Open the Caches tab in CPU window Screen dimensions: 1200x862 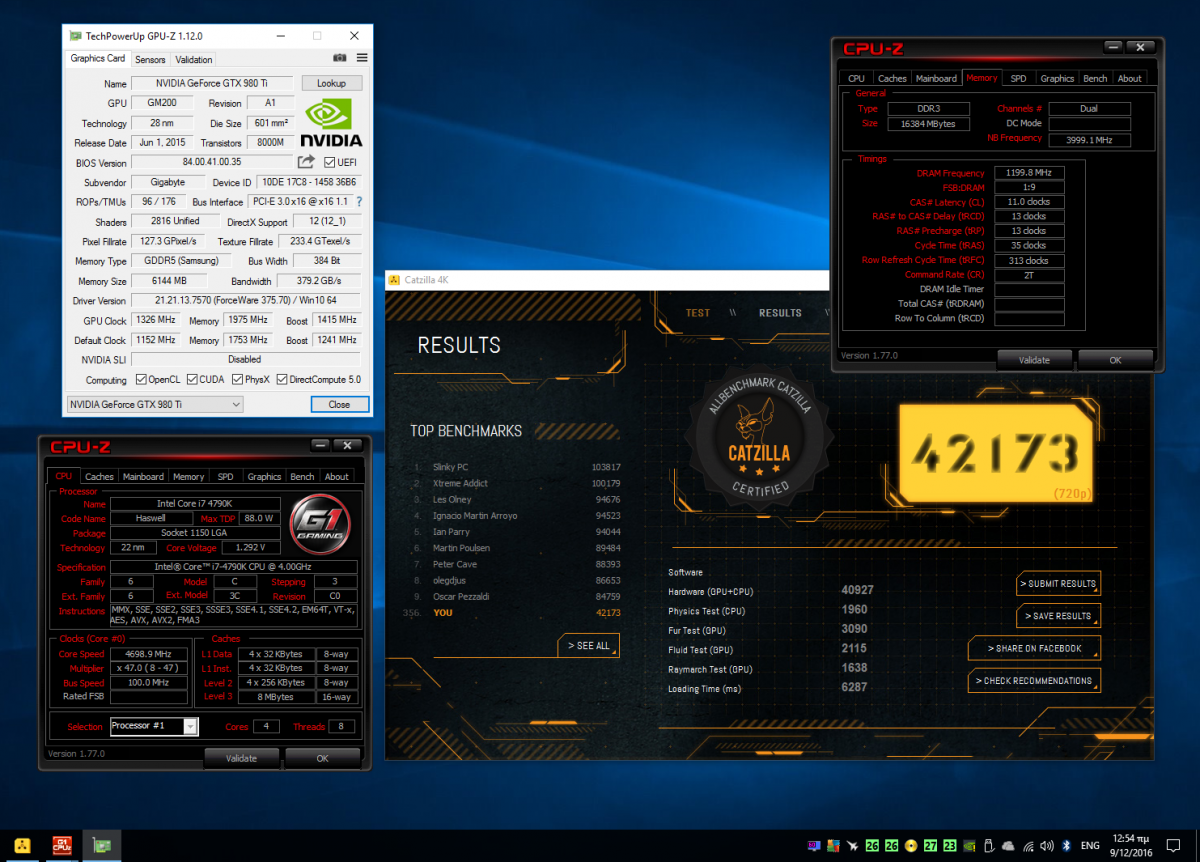pyautogui.click(x=99, y=477)
